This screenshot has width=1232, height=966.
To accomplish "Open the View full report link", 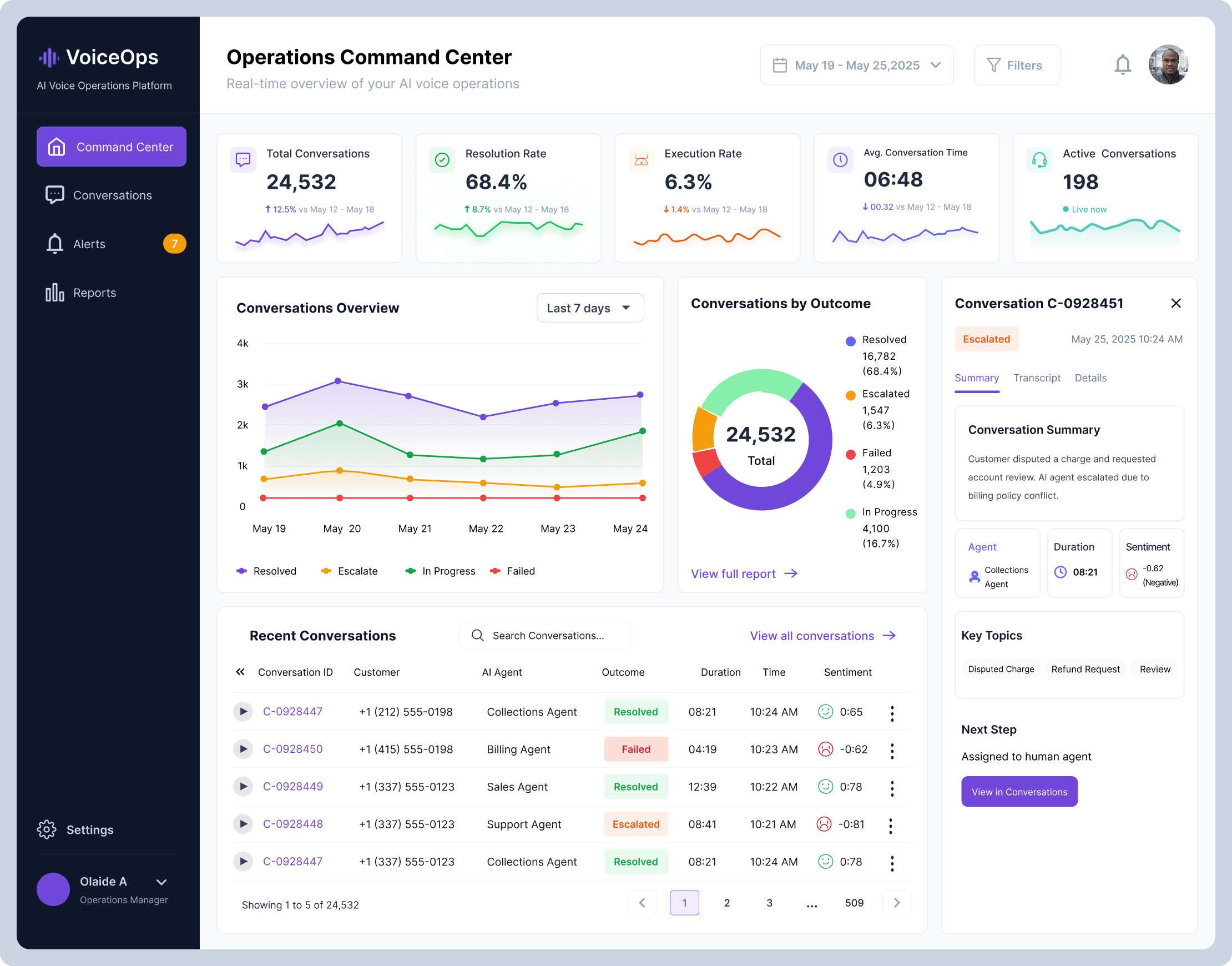I will click(744, 573).
